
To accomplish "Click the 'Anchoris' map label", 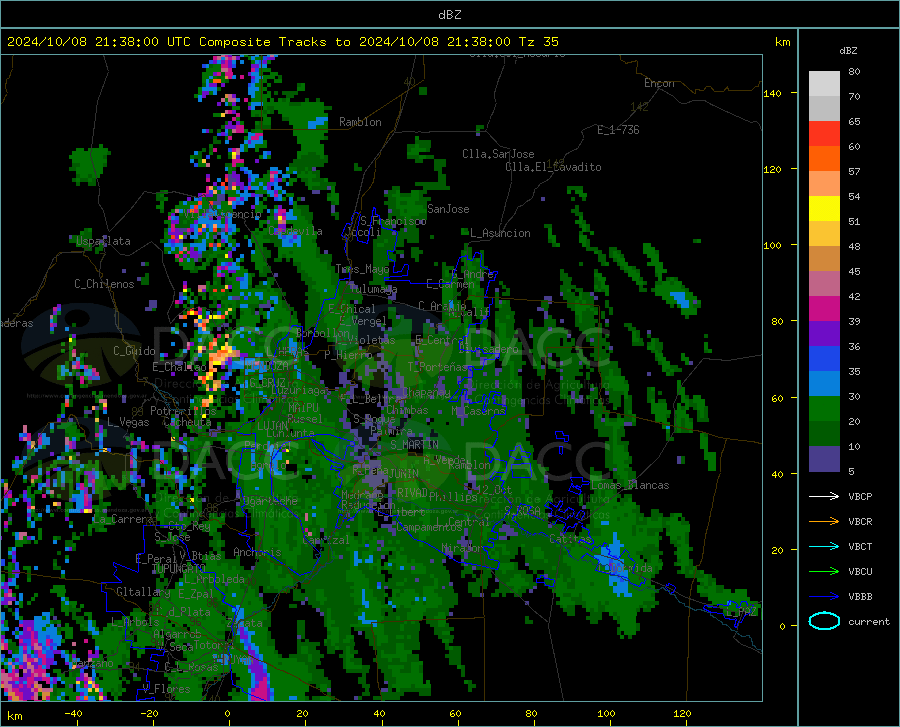I will (x=257, y=553).
